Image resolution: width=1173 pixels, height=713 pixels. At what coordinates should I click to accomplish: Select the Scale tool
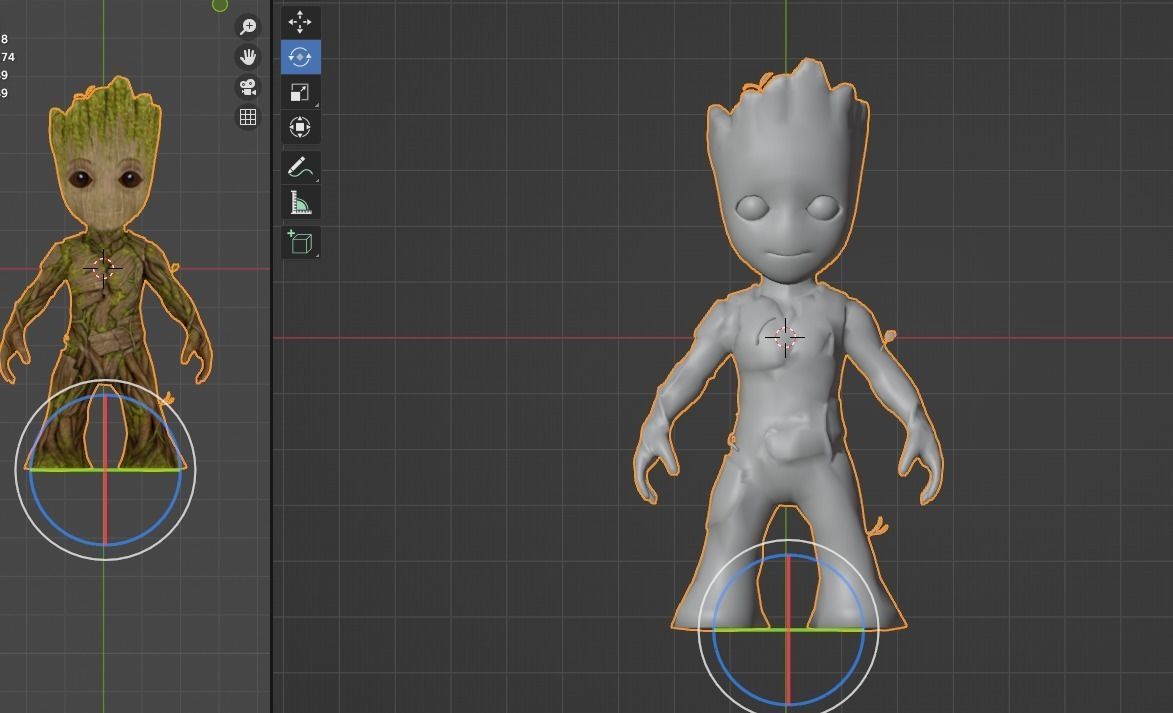(300, 92)
